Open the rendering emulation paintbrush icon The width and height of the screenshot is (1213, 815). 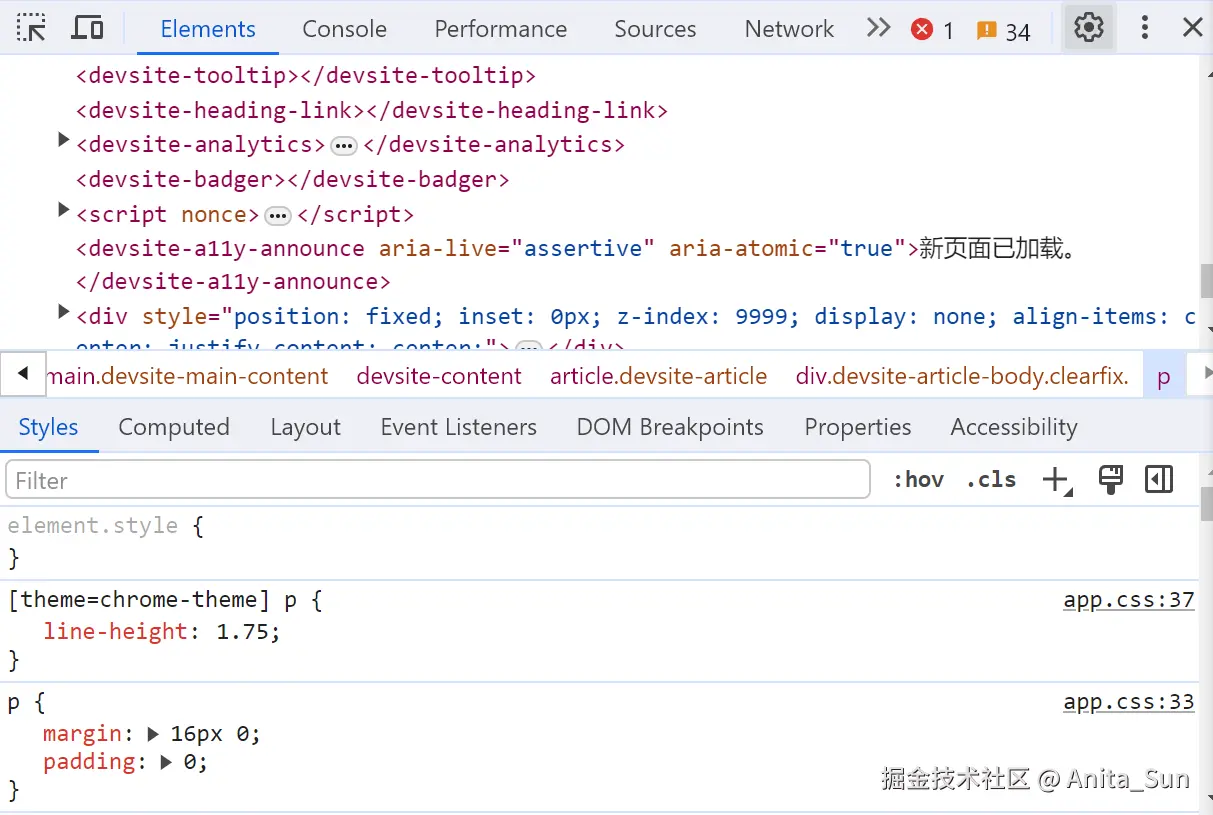point(1110,480)
